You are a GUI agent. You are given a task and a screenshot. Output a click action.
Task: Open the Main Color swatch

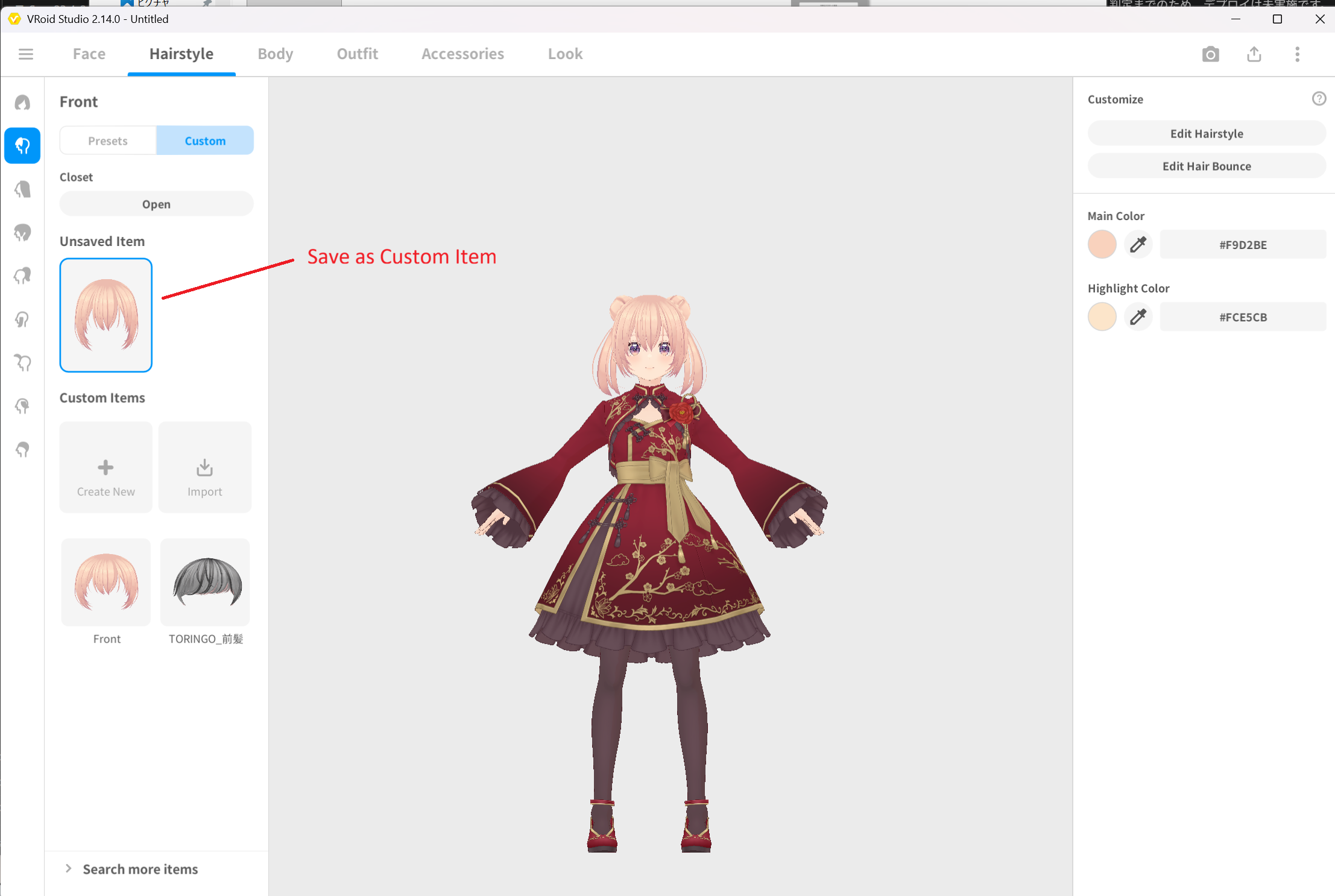click(x=1102, y=245)
